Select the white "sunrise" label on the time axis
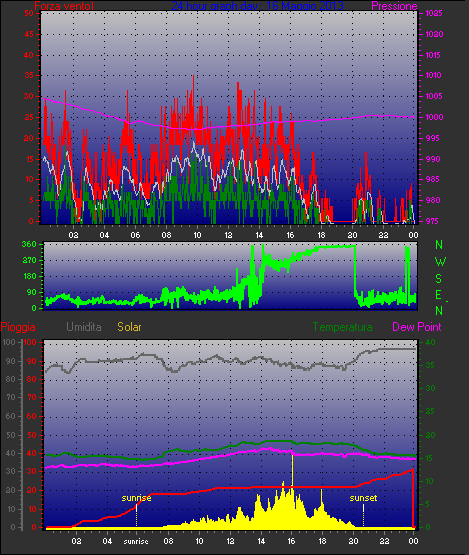The height and width of the screenshot is (555, 469). 136,541
